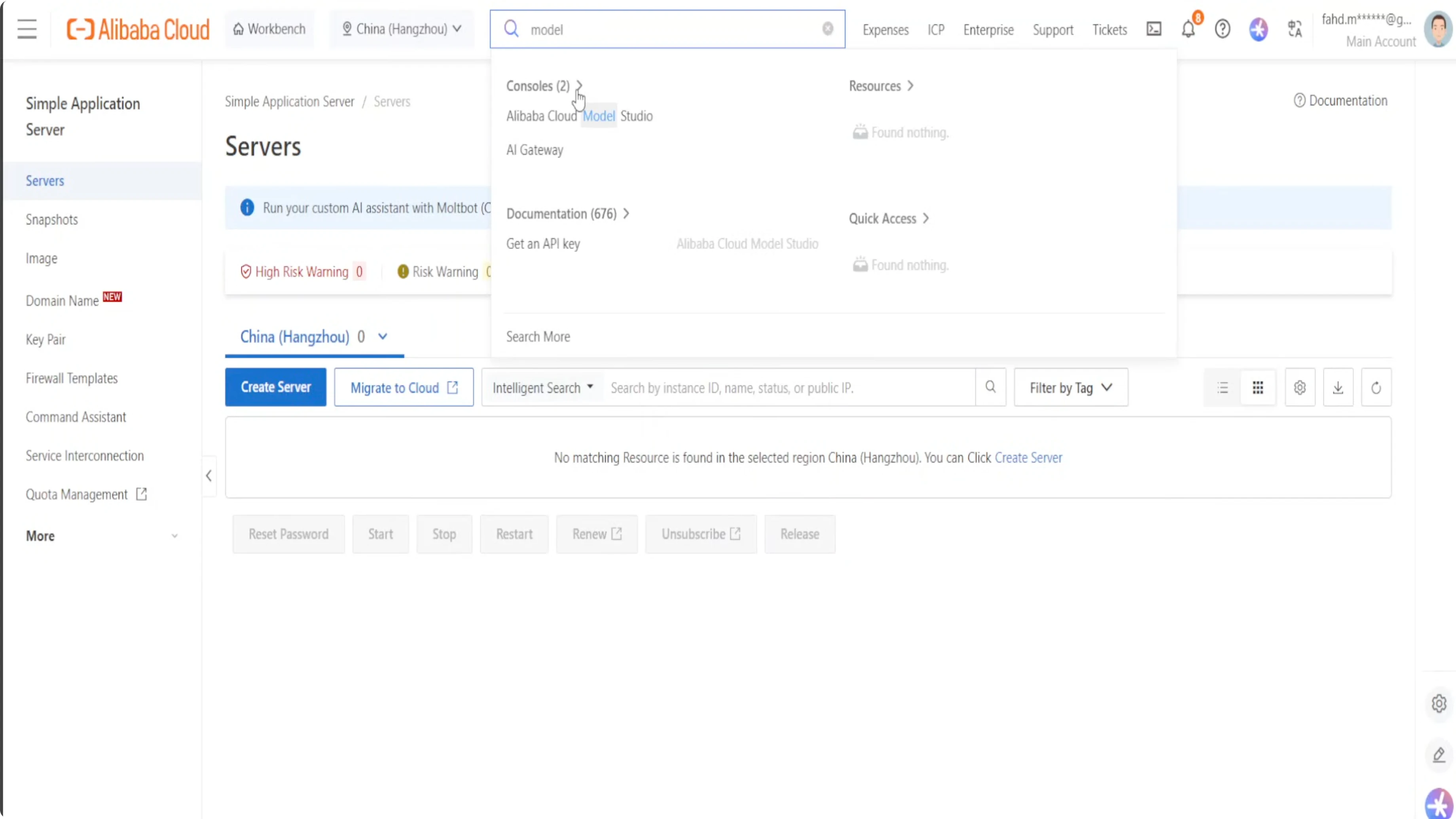The width and height of the screenshot is (1456, 819).
Task: Switch language with the translate icon
Action: point(1294,29)
